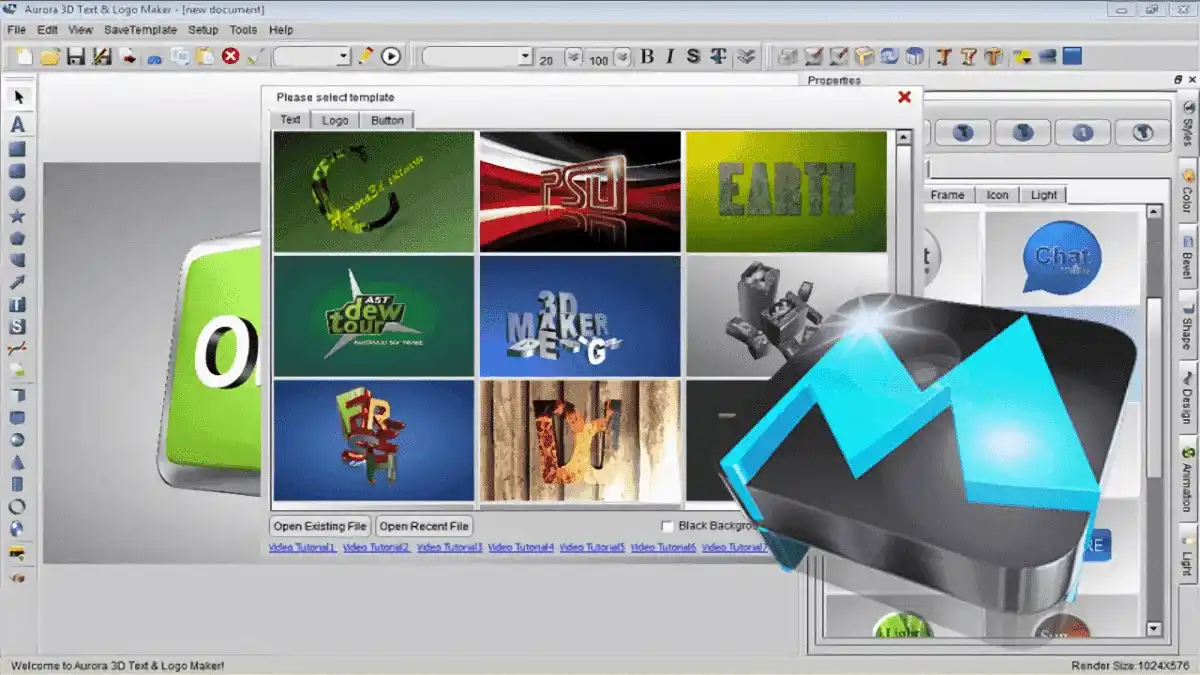Open the Light tab in Properties panel
This screenshot has height=675, width=1200.
point(1044,195)
